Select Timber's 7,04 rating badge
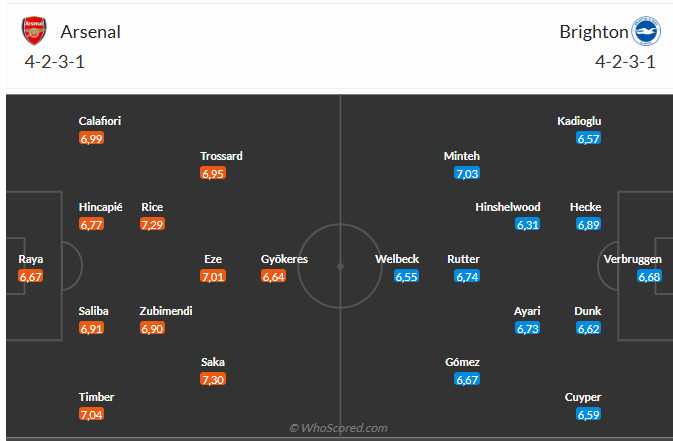Screen dimensions: 673x441 [x=91, y=414]
